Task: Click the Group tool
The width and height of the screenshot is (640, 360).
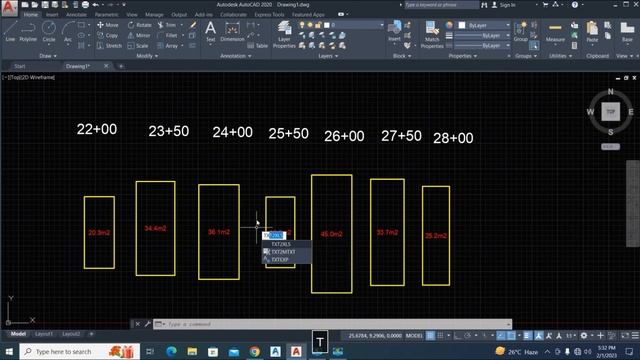Action: coord(520,31)
